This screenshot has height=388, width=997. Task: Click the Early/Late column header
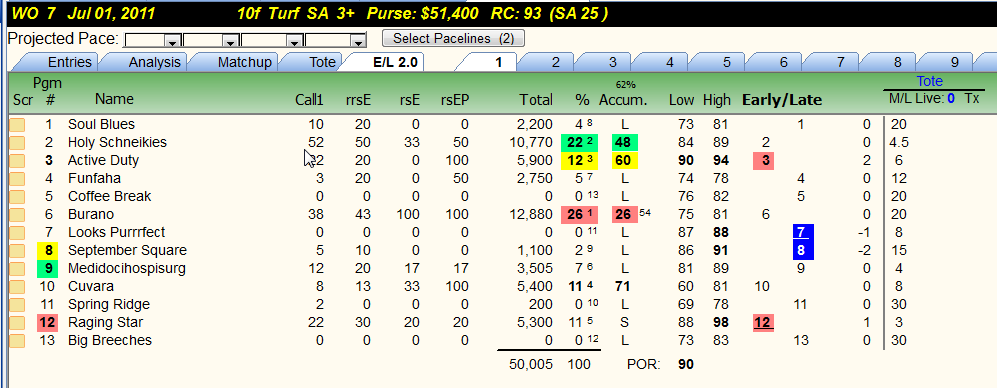(782, 100)
